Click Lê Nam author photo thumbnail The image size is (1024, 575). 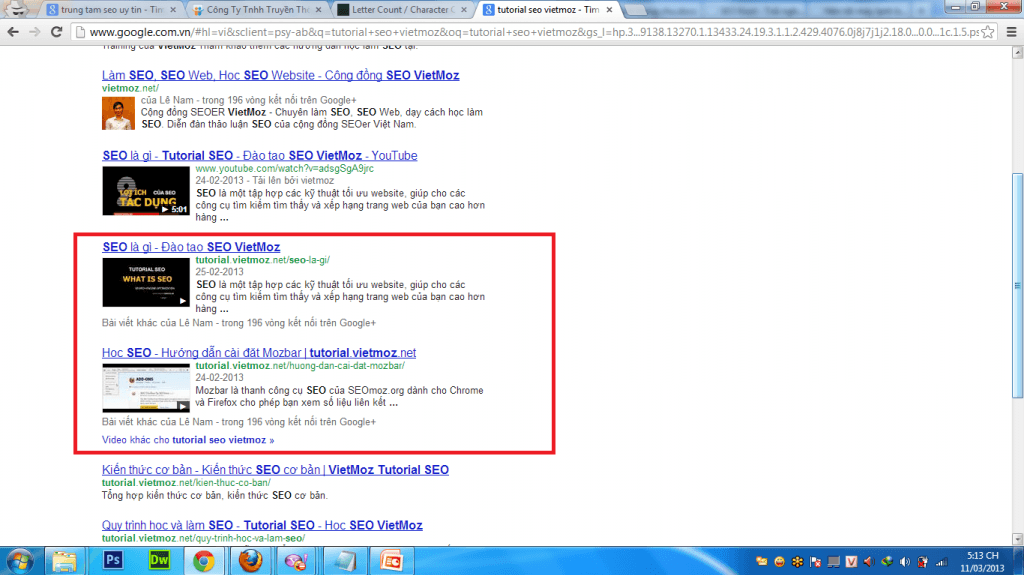point(118,113)
